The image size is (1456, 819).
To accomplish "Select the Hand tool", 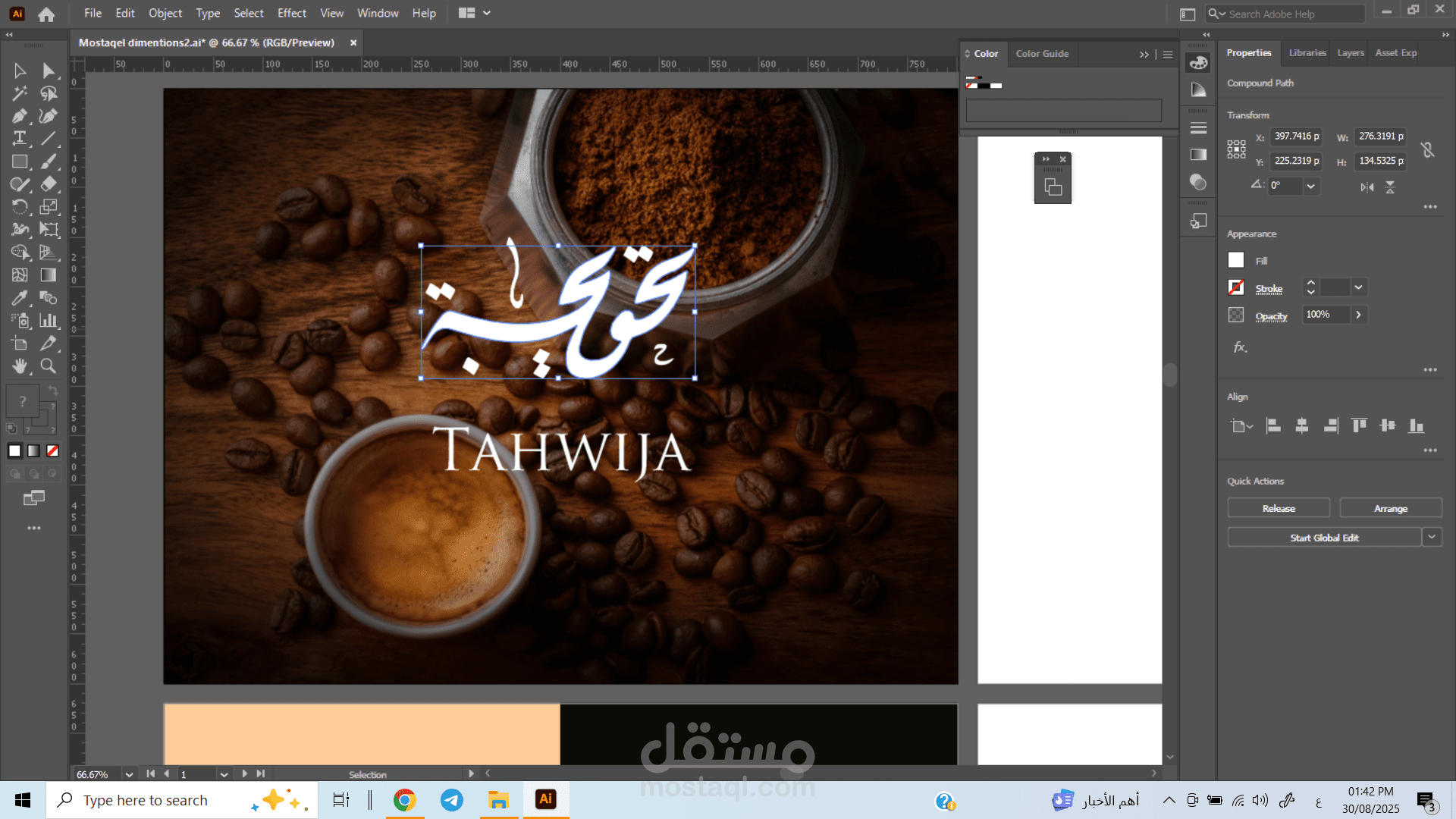I will (x=20, y=366).
